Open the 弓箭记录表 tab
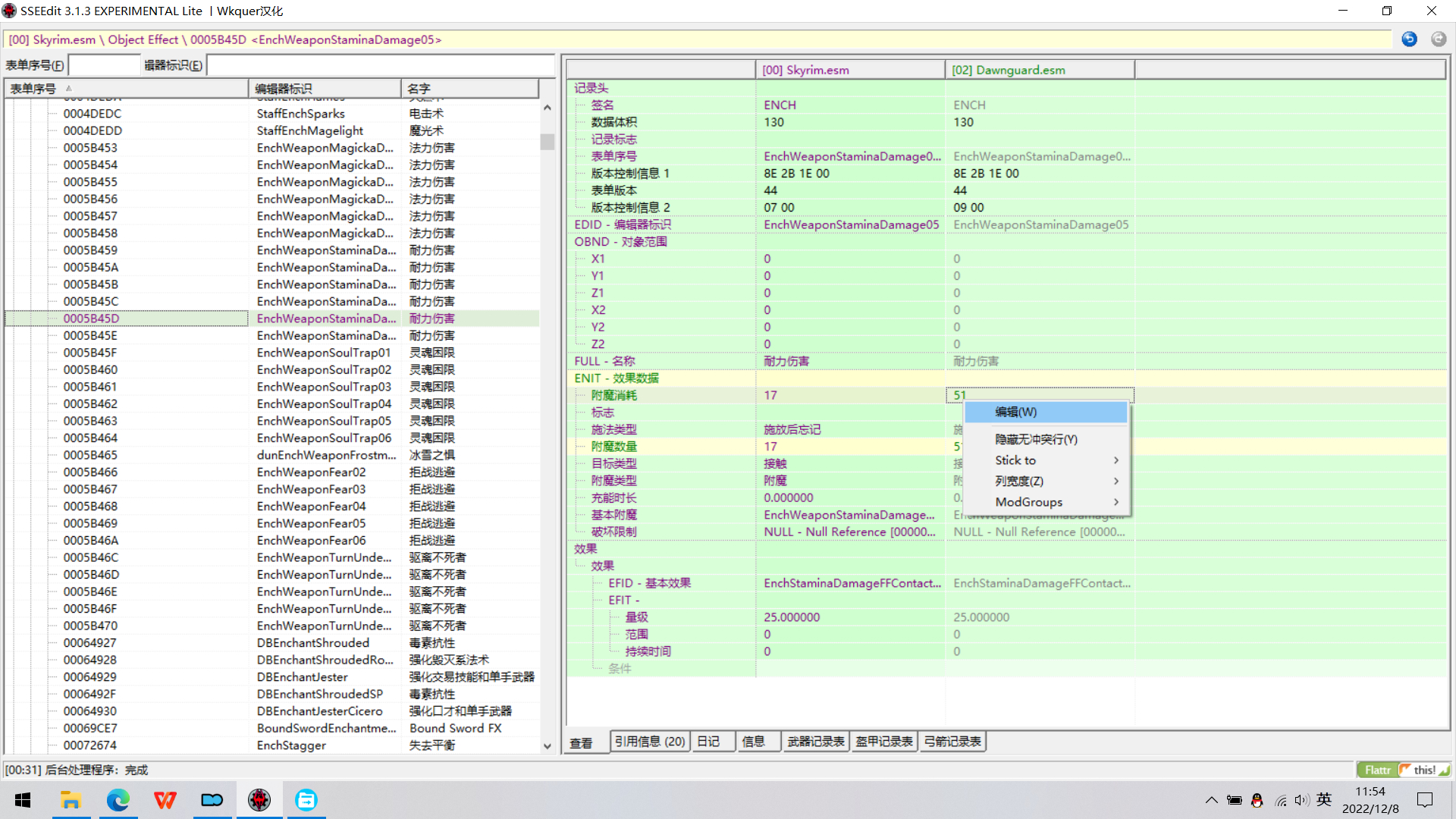 coord(952,742)
